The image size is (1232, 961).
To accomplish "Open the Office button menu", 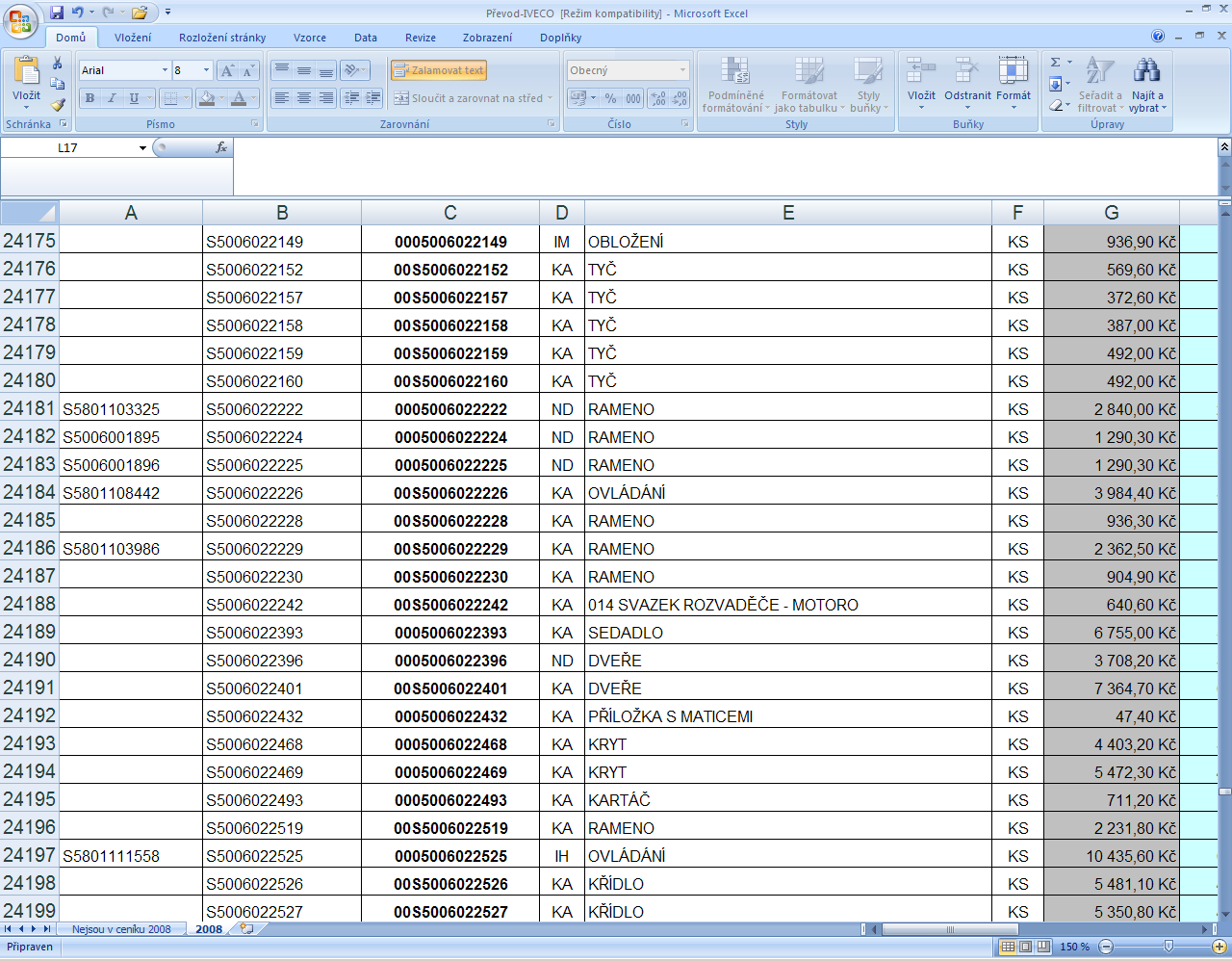I will [21, 21].
